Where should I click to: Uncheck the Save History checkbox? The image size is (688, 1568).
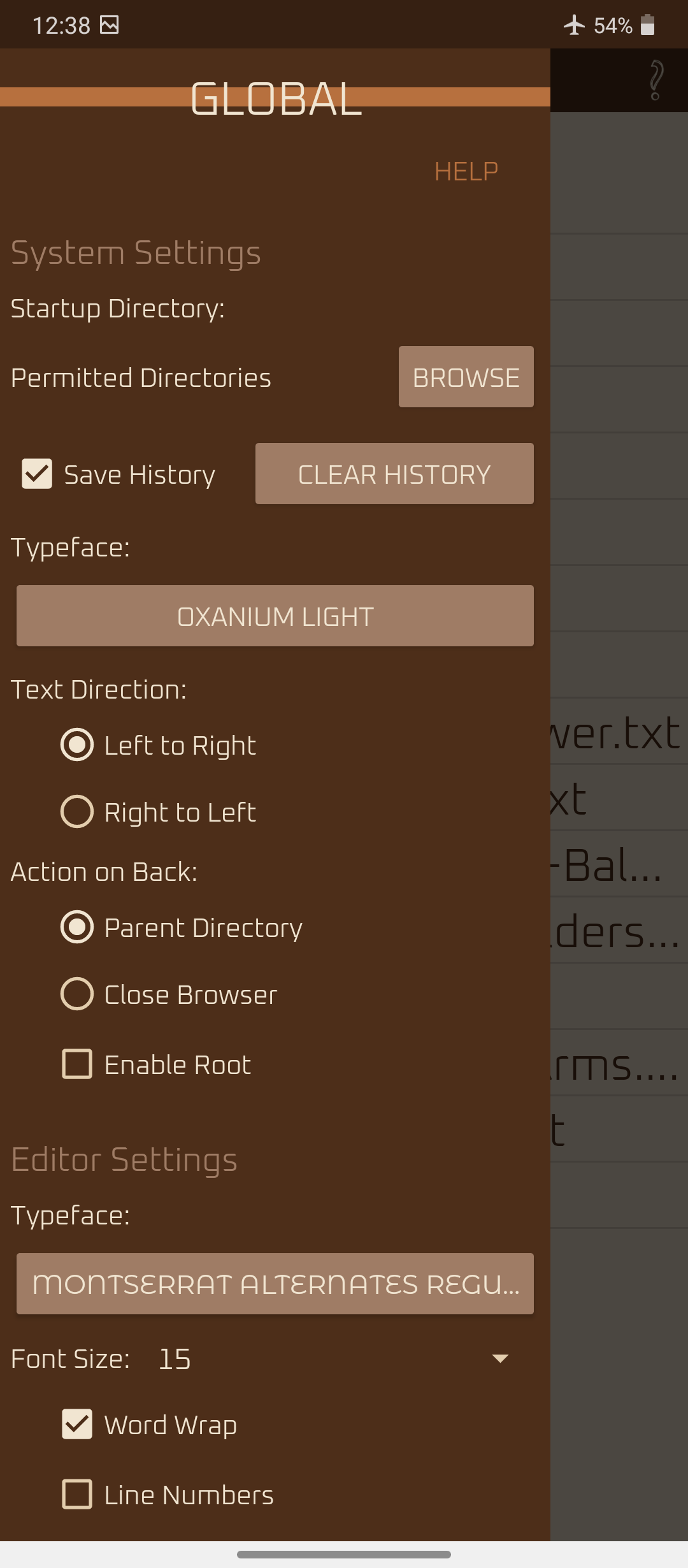(x=37, y=474)
